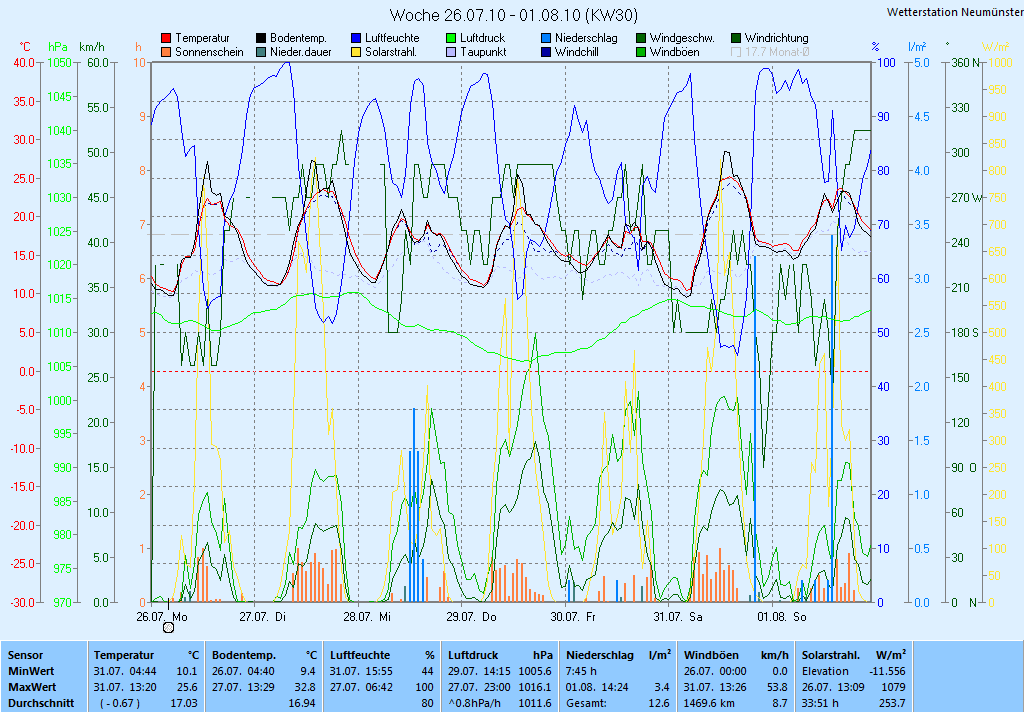
Task: Select the Sensor column header in table
Action: [x=27, y=655]
